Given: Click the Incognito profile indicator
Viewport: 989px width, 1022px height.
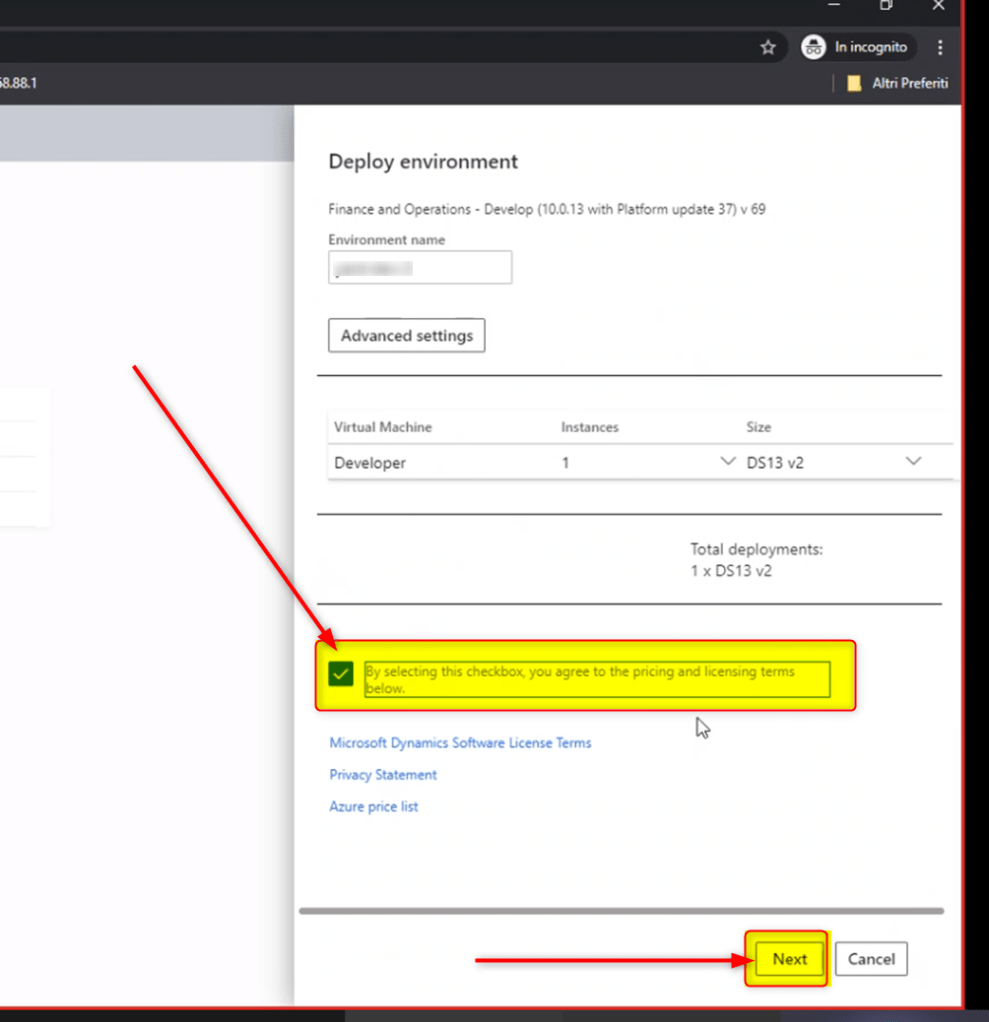Looking at the screenshot, I should [856, 47].
